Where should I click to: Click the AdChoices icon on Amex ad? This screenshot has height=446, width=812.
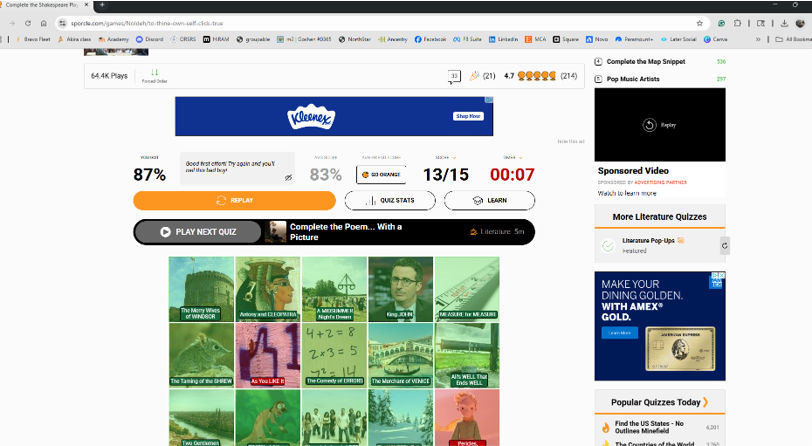tap(717, 277)
